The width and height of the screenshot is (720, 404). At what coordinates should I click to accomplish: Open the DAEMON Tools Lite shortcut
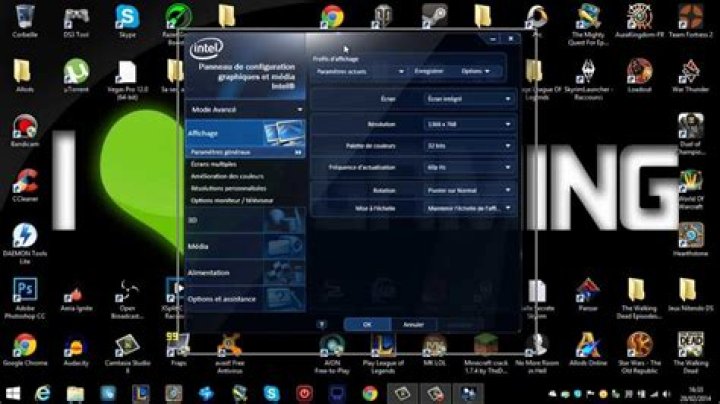coord(25,236)
